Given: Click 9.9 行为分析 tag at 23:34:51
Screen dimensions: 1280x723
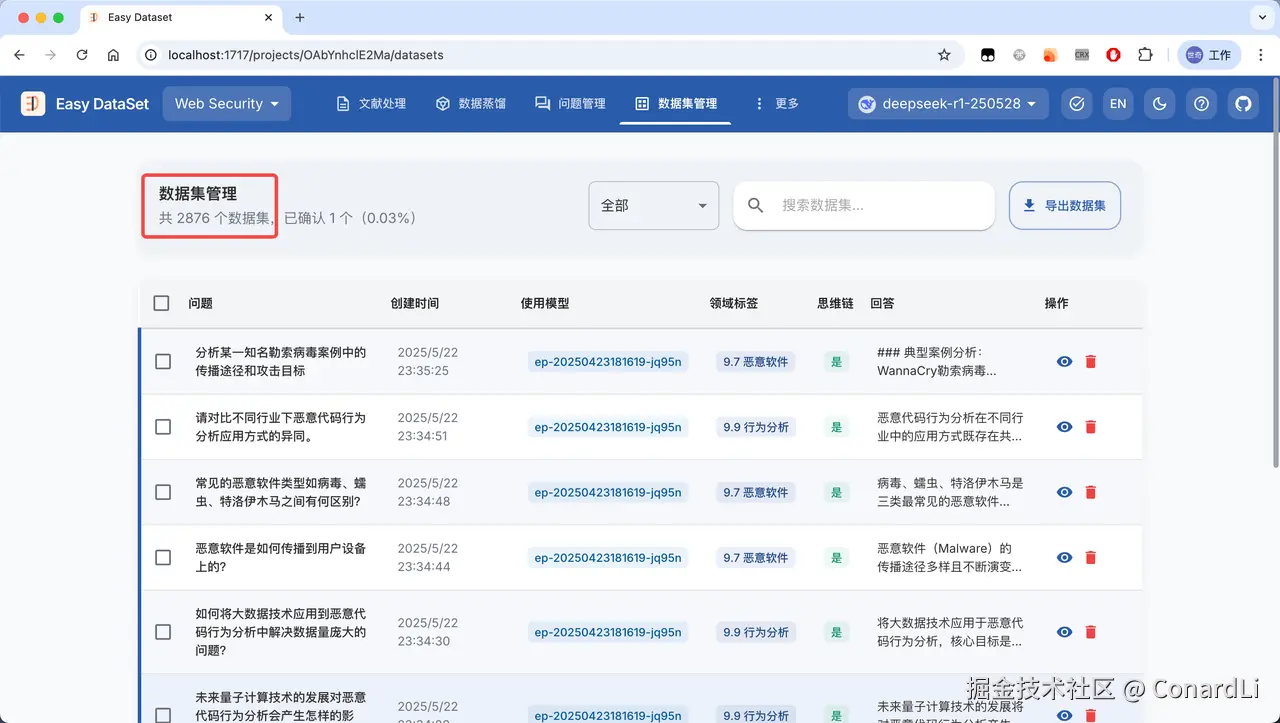Looking at the screenshot, I should (x=756, y=427).
